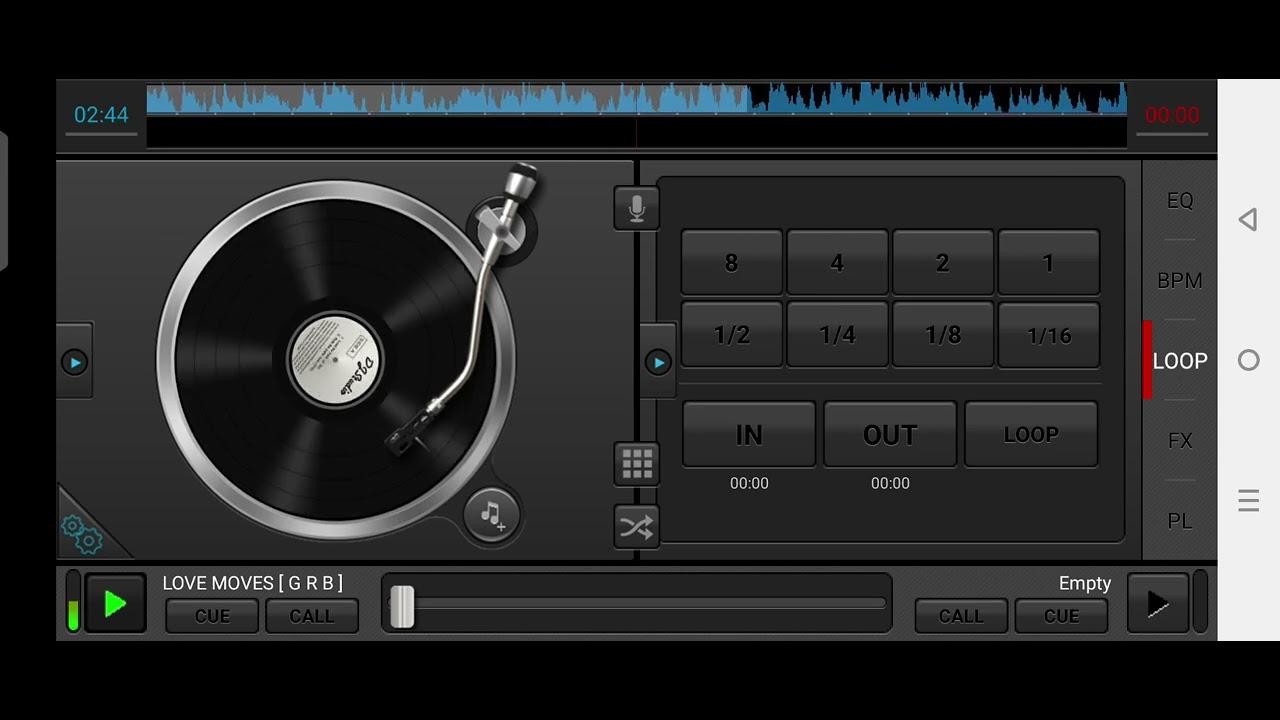Click the Empty right deck label

1085,583
